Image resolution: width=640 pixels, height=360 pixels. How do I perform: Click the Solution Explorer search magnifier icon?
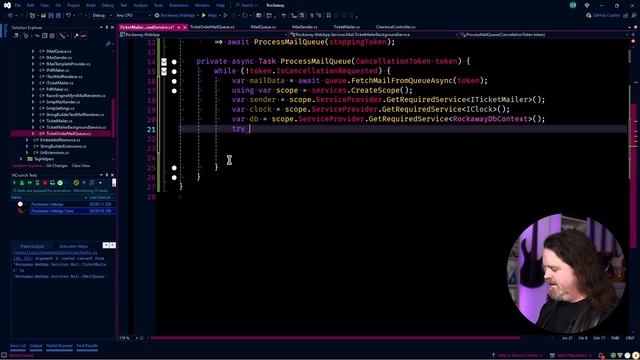point(108,44)
